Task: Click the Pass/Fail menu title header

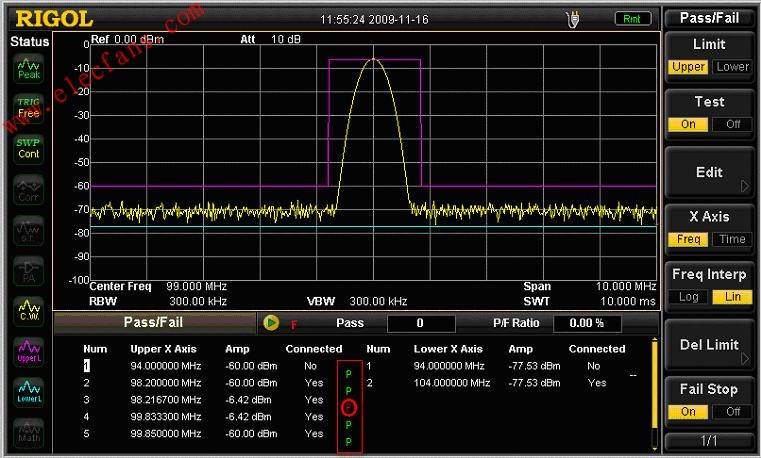Action: pyautogui.click(x=709, y=18)
